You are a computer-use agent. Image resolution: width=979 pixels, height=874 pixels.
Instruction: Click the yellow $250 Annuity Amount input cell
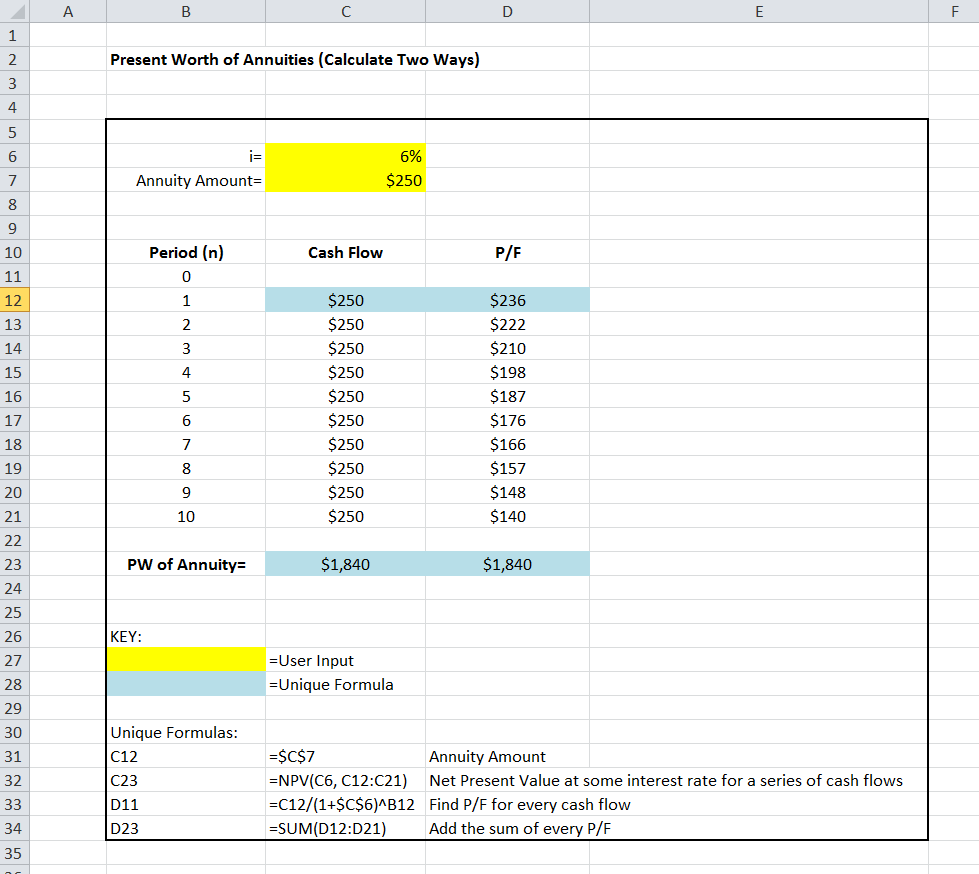(x=345, y=181)
